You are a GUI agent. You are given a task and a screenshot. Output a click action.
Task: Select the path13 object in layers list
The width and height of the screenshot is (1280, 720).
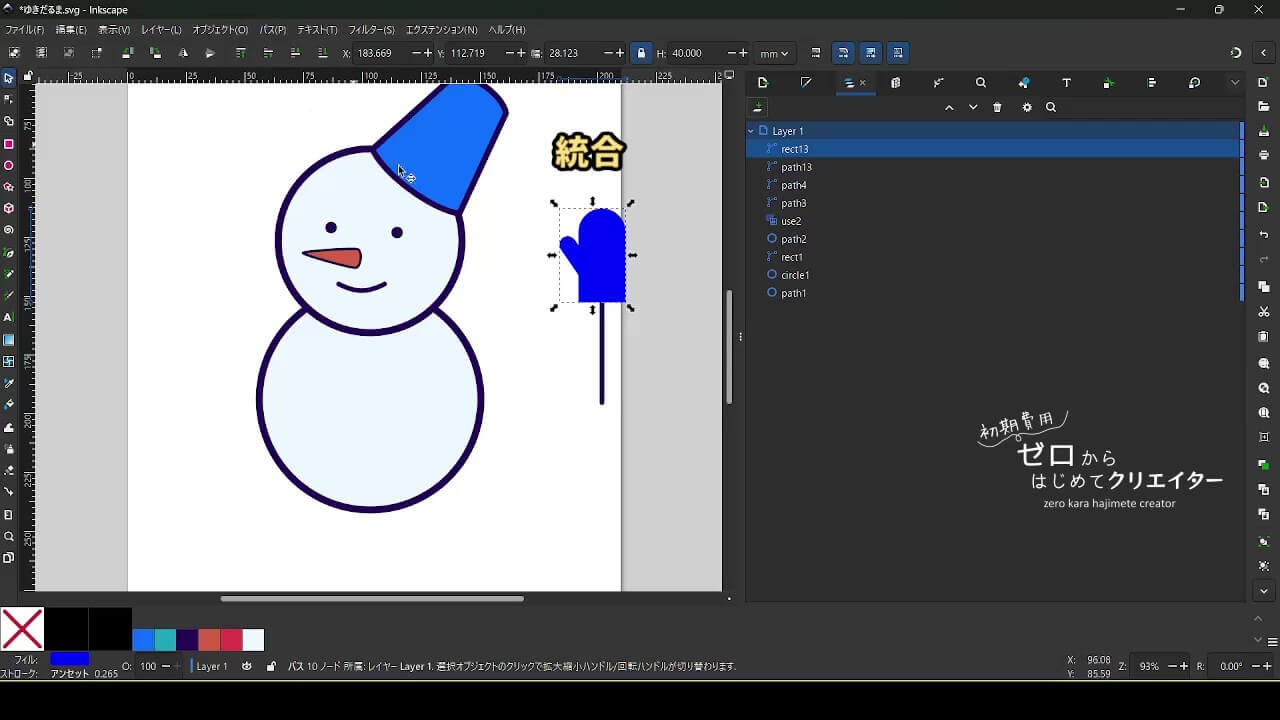click(x=796, y=167)
